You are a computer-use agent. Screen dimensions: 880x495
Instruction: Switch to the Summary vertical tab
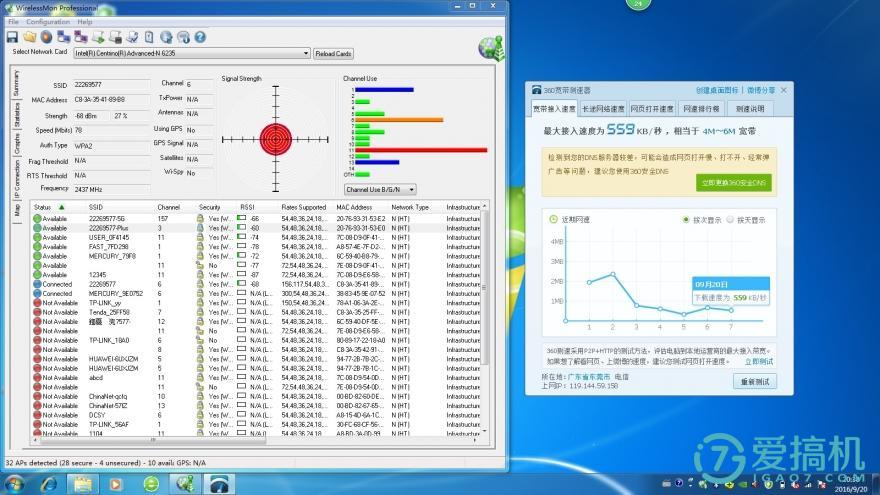[x=16, y=83]
